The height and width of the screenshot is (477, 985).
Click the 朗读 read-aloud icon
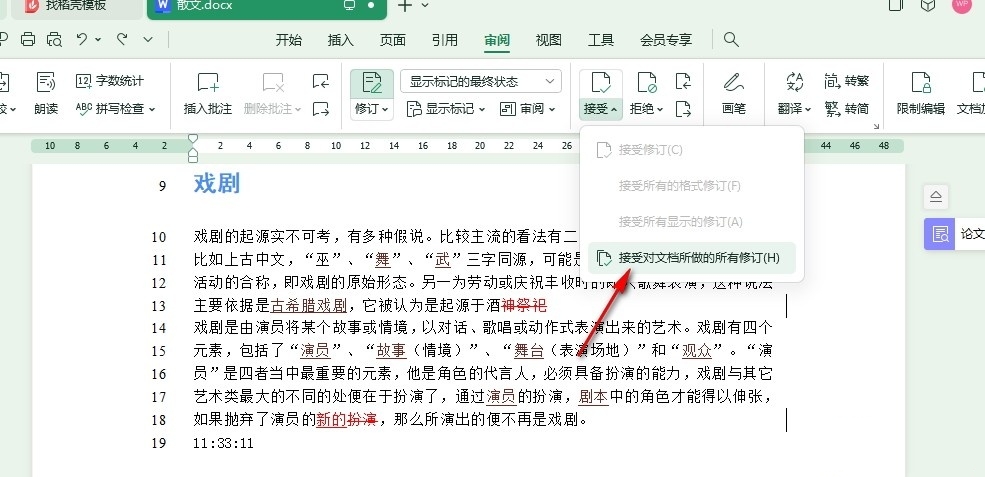(x=46, y=82)
